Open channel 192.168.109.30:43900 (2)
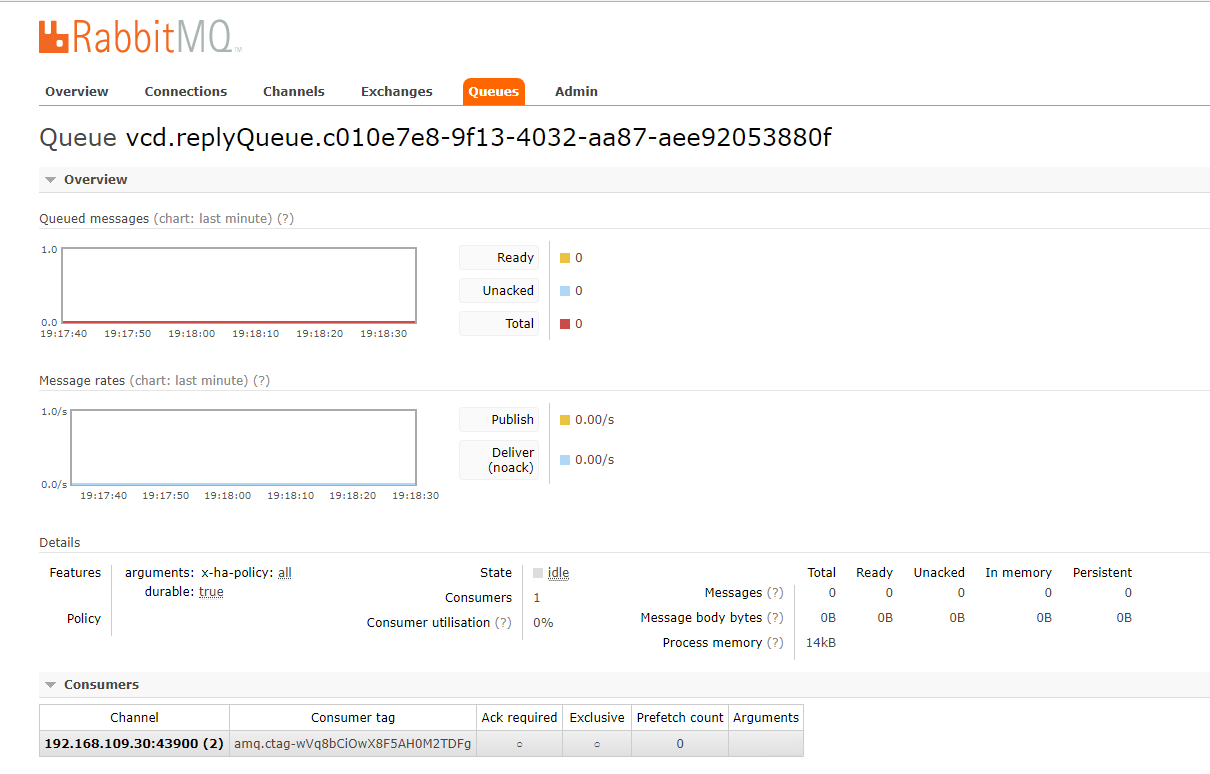 134,744
